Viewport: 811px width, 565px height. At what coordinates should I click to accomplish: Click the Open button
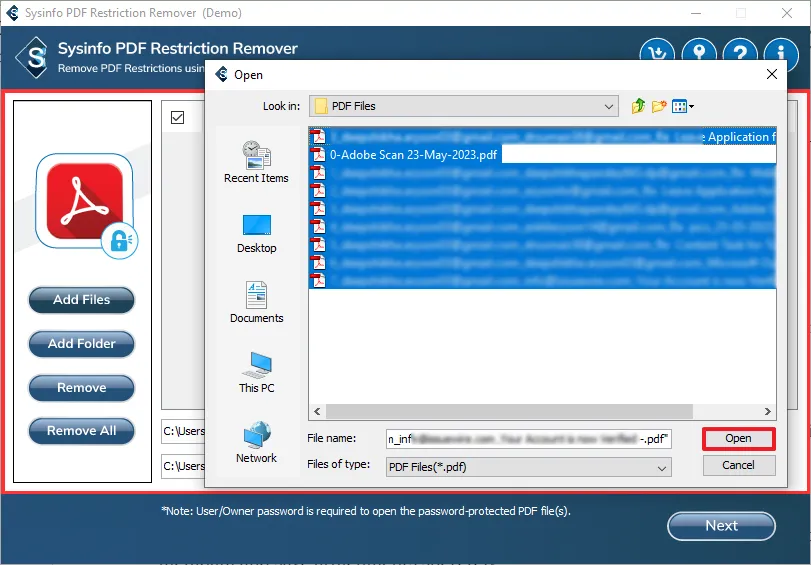pyautogui.click(x=738, y=438)
